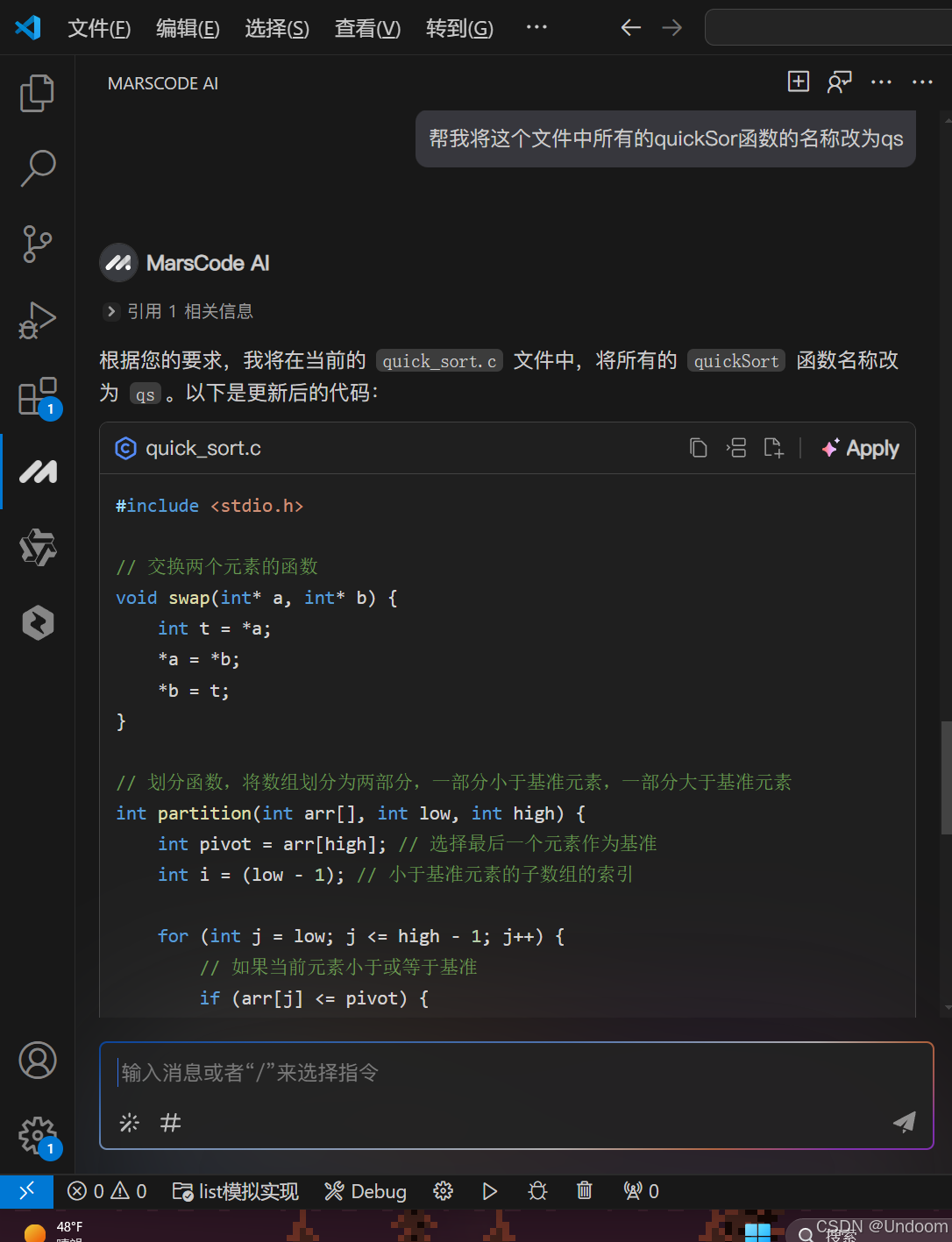This screenshot has width=952, height=1242.
Task: Open the 文件(F) menu
Action: [x=99, y=29]
